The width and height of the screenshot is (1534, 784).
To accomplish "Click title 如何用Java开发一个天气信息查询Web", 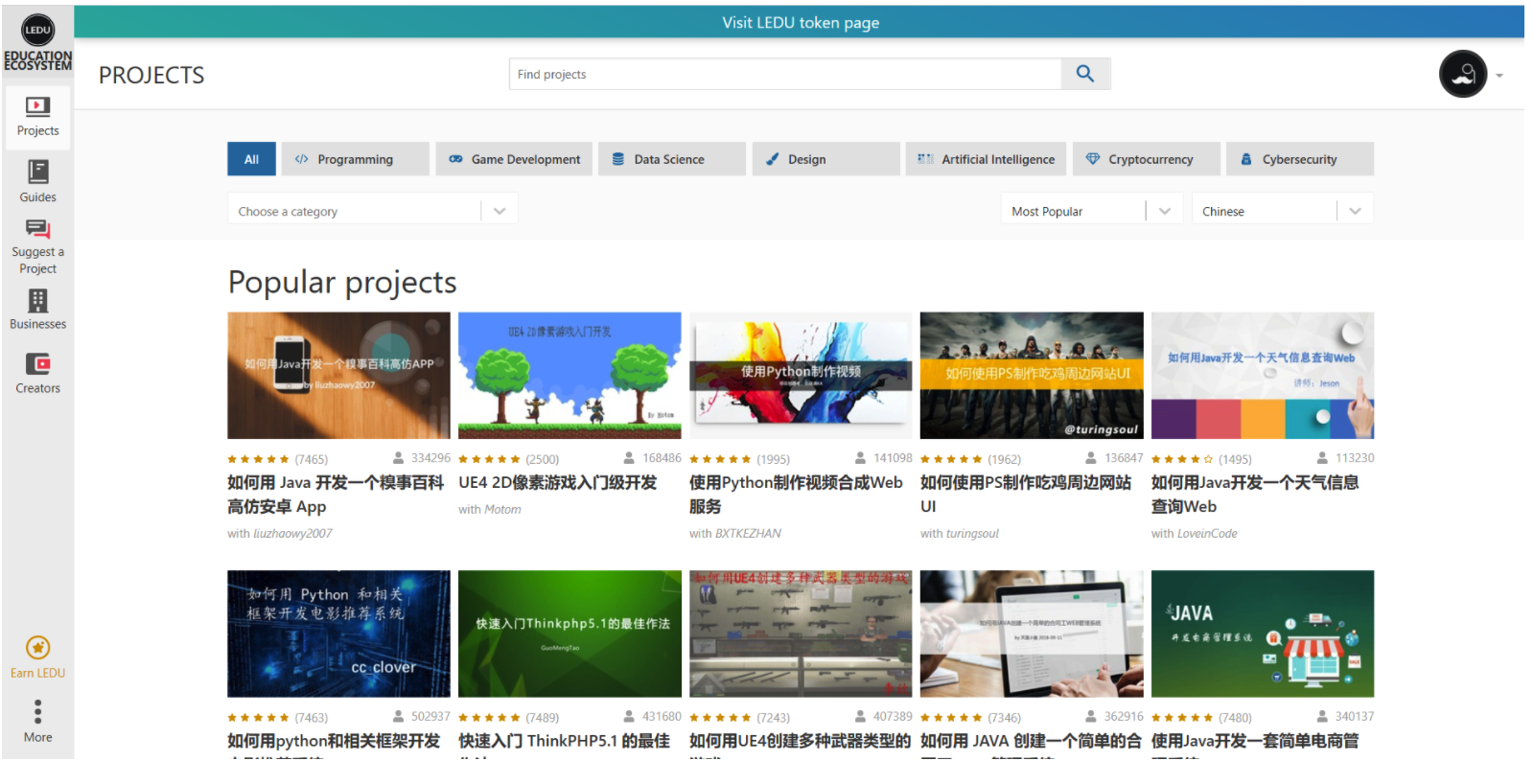I will pyautogui.click(x=1255, y=495).
